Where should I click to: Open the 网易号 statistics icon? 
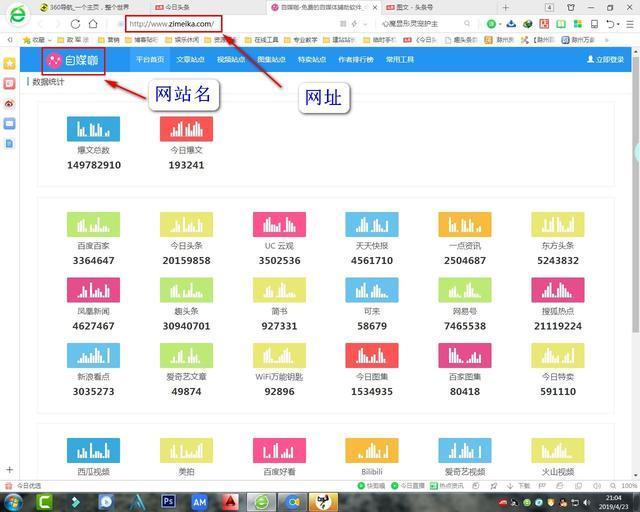pos(465,290)
